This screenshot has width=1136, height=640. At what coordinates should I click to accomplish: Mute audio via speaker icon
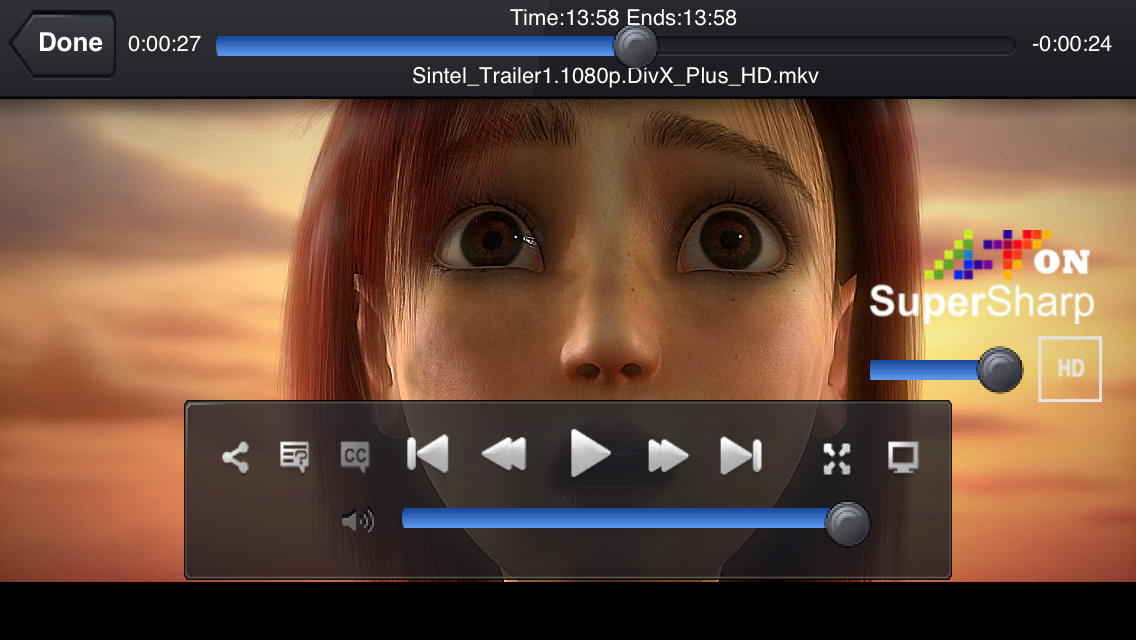coord(358,520)
